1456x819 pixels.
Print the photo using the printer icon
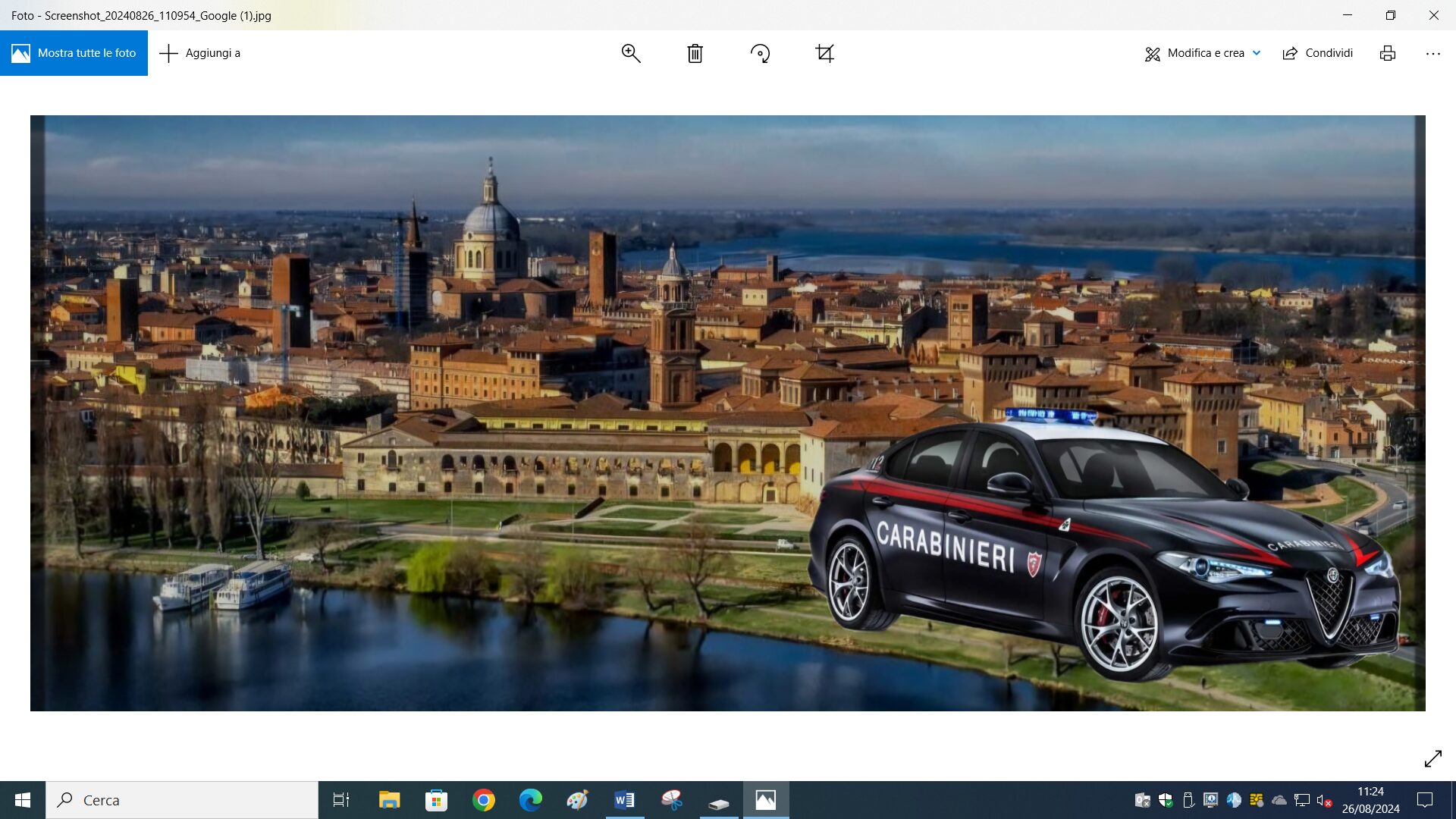(x=1388, y=53)
